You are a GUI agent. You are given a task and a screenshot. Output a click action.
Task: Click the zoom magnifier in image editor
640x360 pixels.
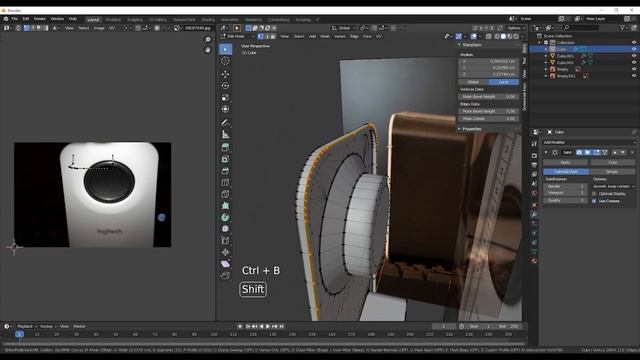pos(208,40)
